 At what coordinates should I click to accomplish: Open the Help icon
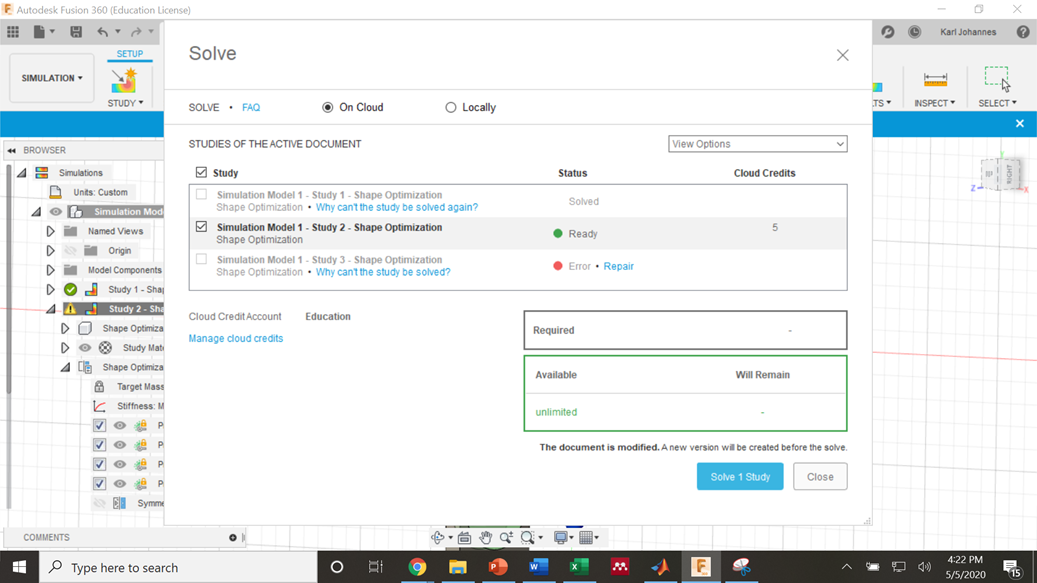pyautogui.click(x=1023, y=32)
